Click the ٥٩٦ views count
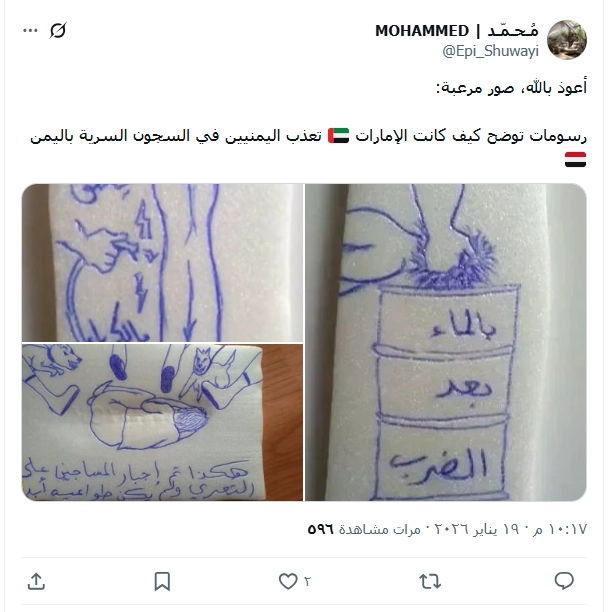Viewport: 610px width, 612px height. point(320,529)
